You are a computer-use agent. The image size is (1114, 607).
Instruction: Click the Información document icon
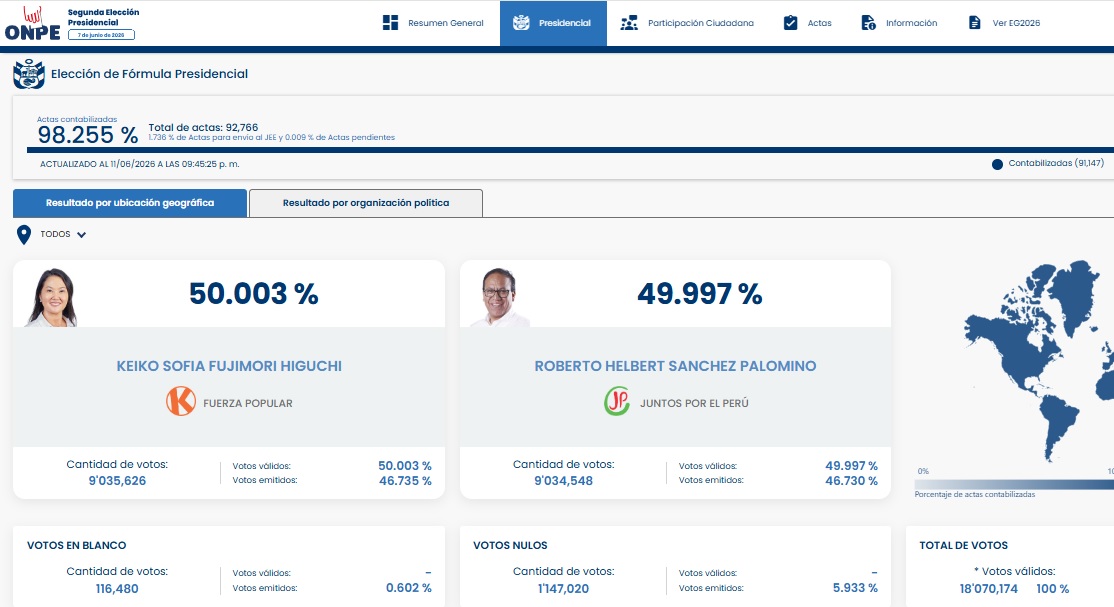pyautogui.click(x=868, y=23)
